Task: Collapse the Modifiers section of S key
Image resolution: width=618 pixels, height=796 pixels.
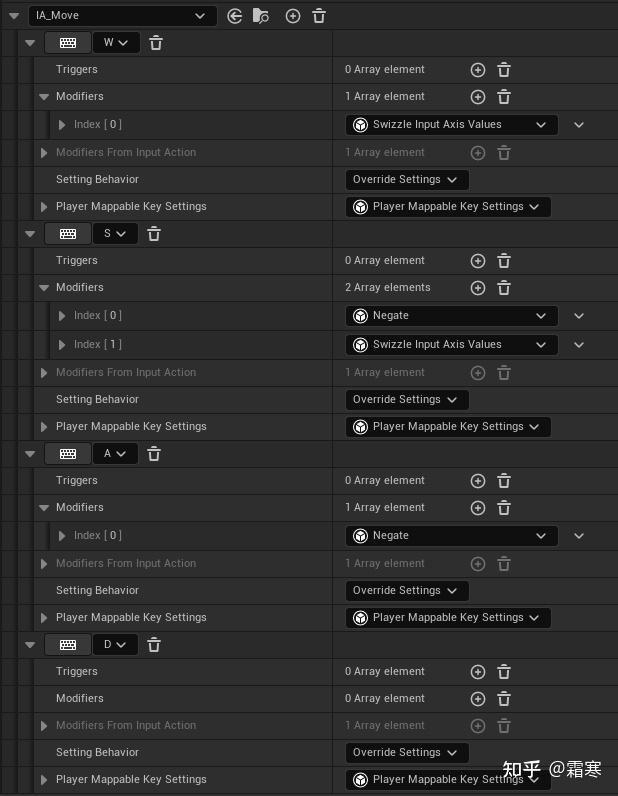Action: click(x=44, y=288)
